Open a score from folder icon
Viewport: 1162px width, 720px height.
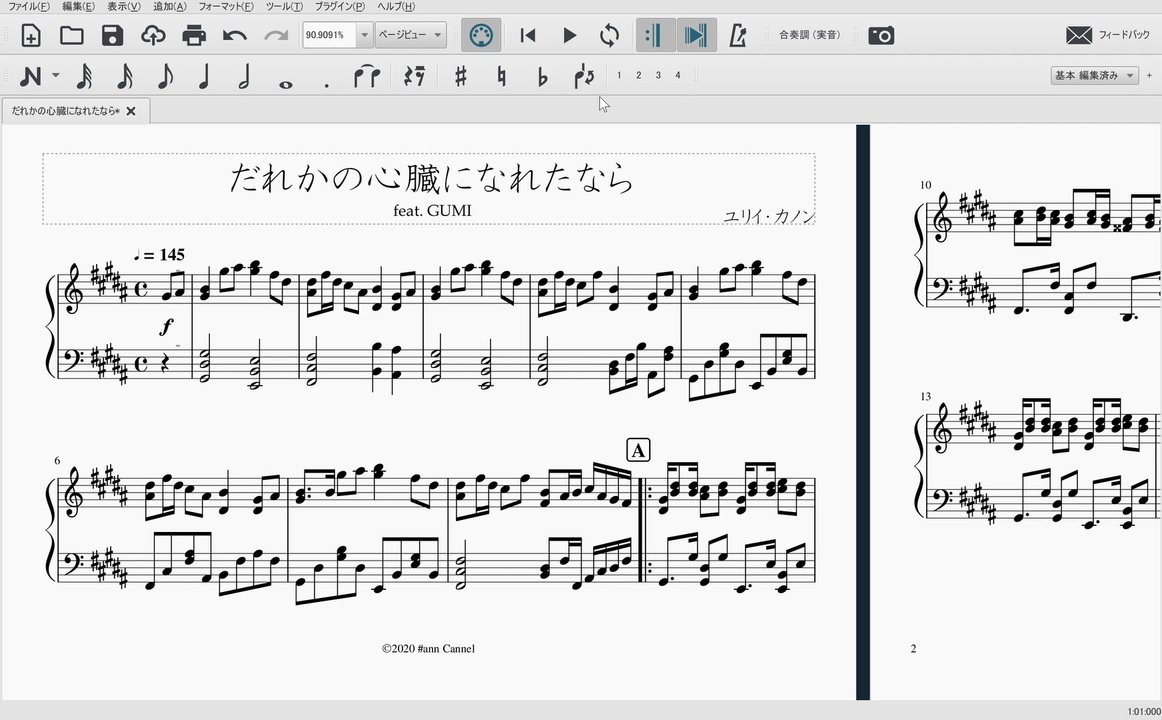click(x=71, y=36)
